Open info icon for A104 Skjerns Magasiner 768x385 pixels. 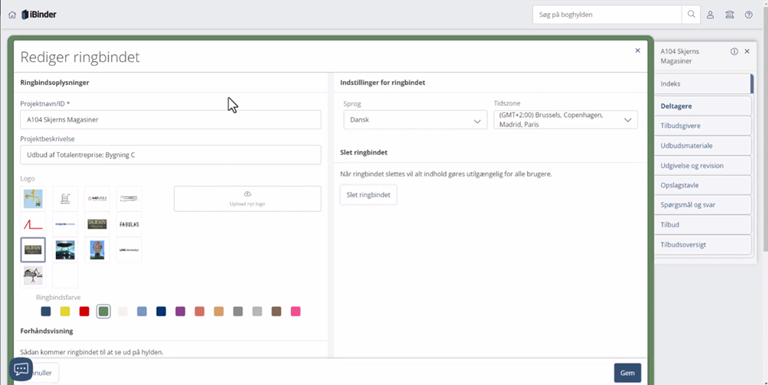734,51
